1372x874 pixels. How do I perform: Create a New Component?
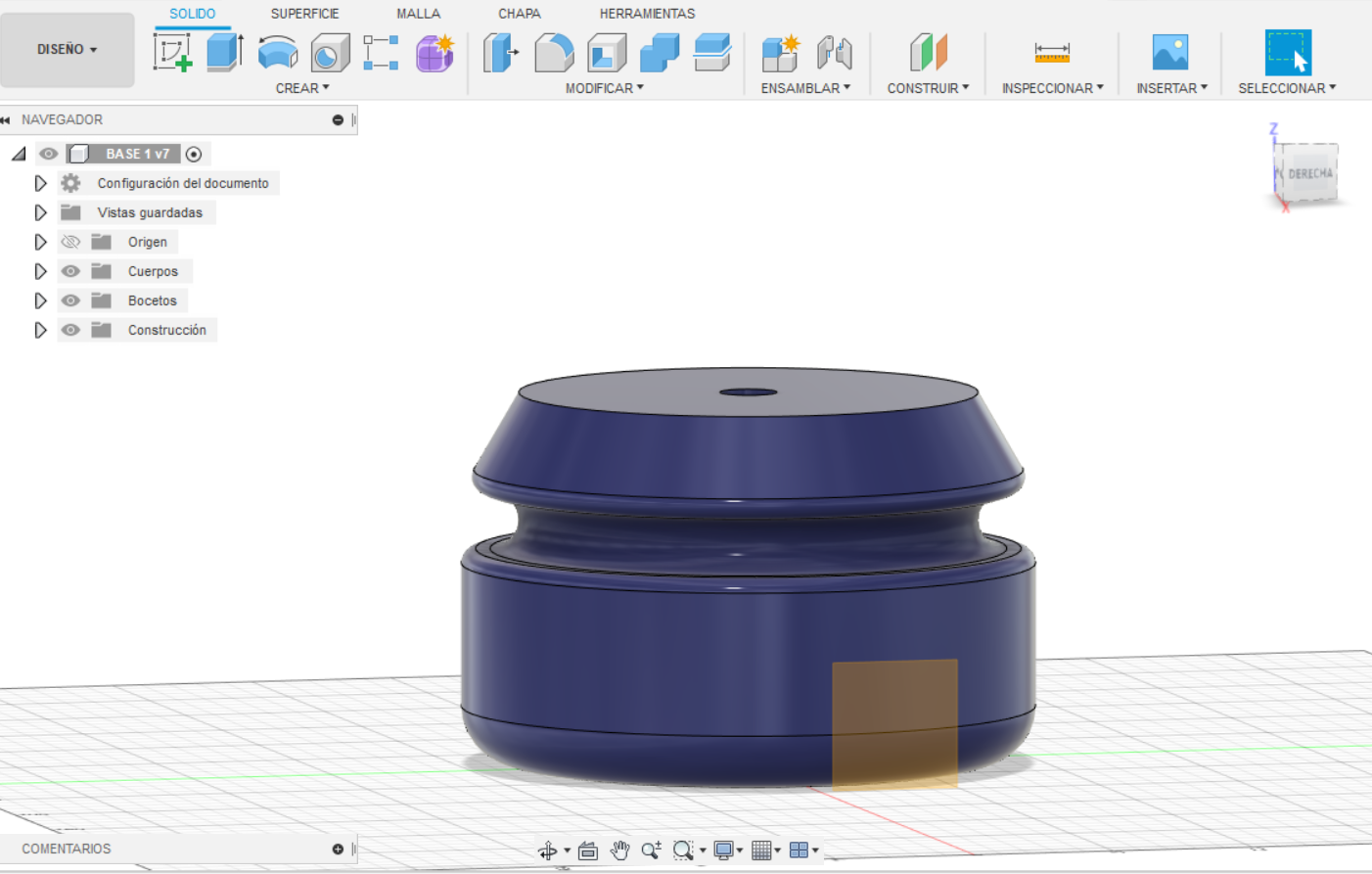[781, 53]
